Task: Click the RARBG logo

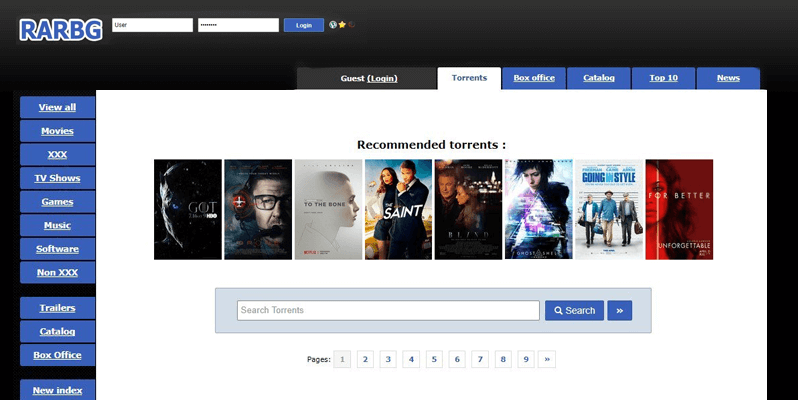Action: pos(61,30)
